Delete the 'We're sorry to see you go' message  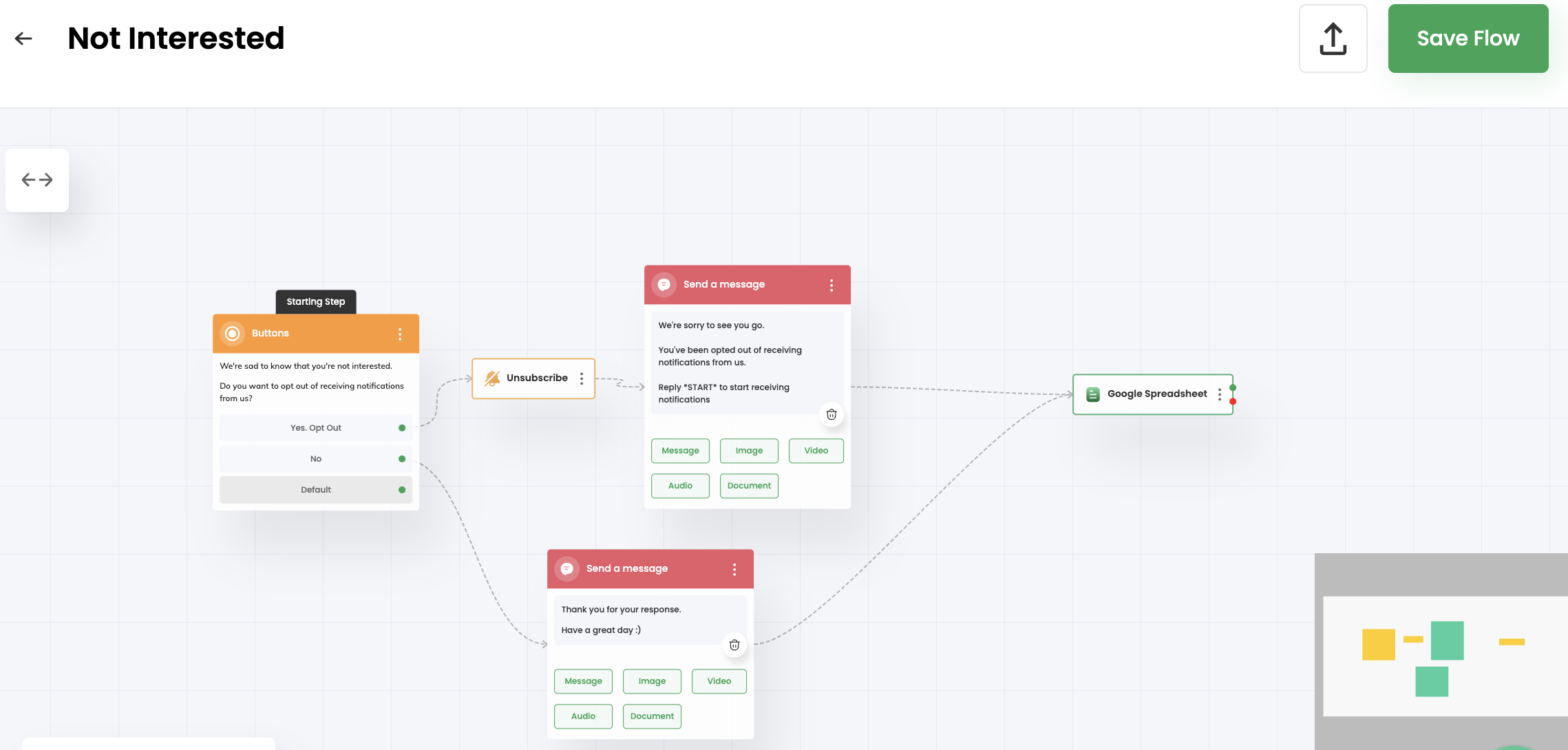click(831, 414)
